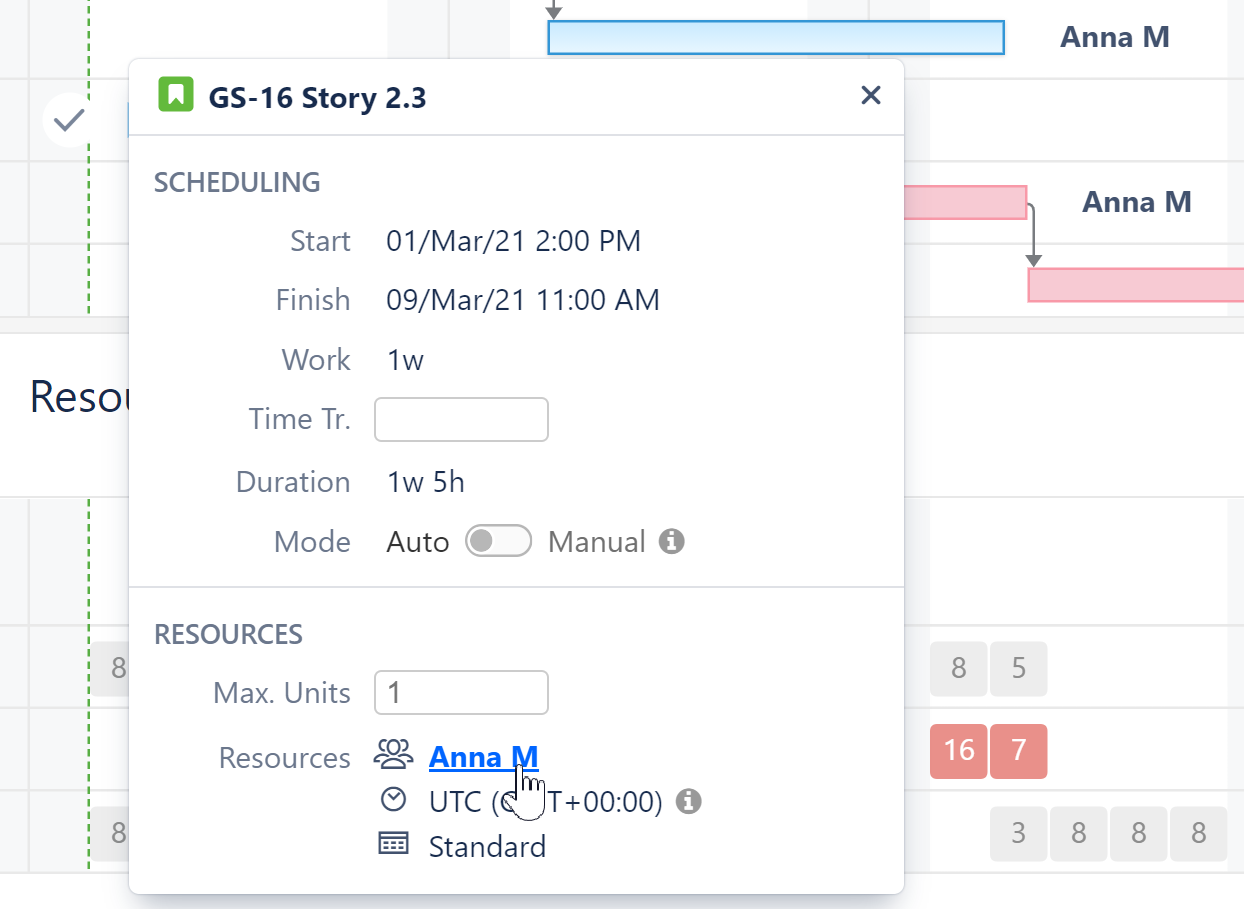Image resolution: width=1244 pixels, height=909 pixels.
Task: Click the red 7 hours allocation cell
Action: click(x=1019, y=751)
